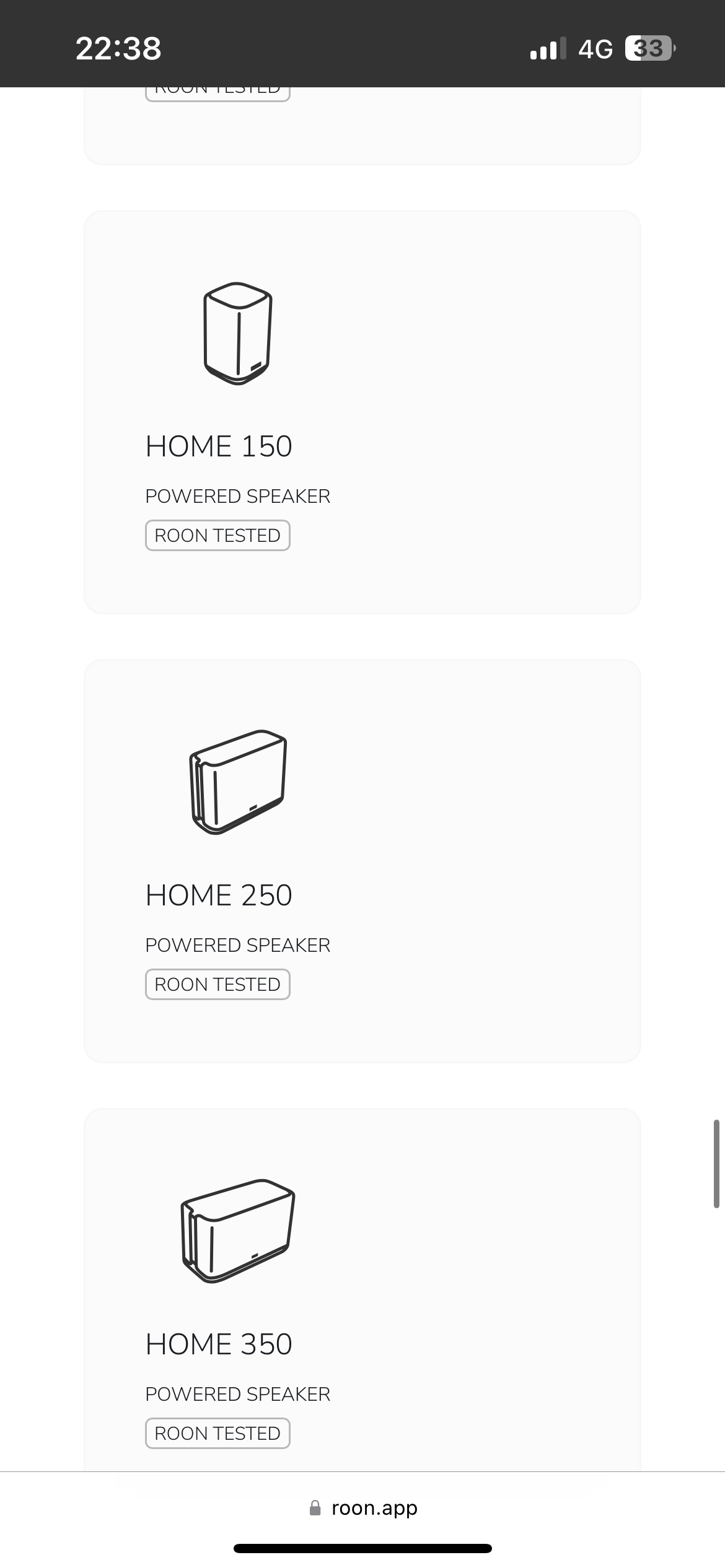Click ROON TESTED badge under HOME 250
Screen dimensions: 725x1568
[217, 984]
